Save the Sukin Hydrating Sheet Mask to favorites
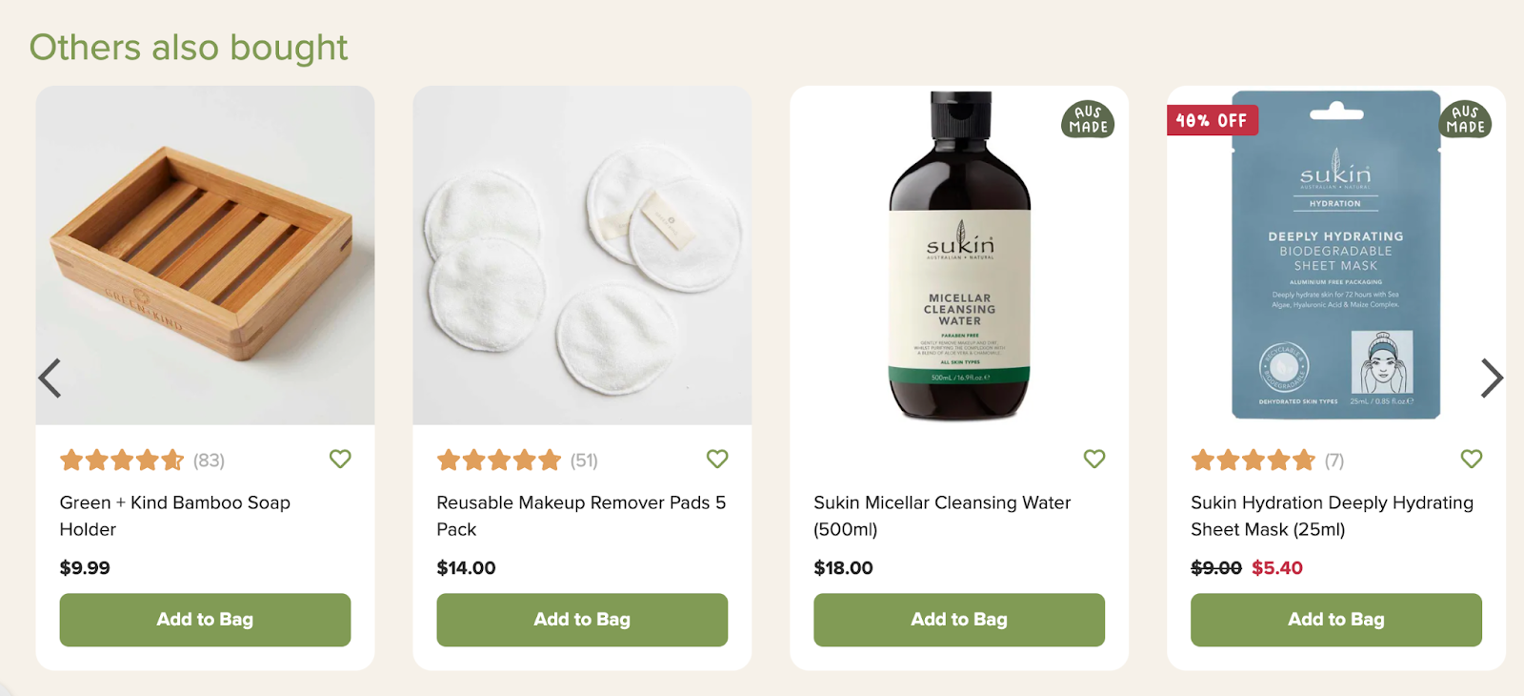The image size is (1524, 696). pos(1471,458)
